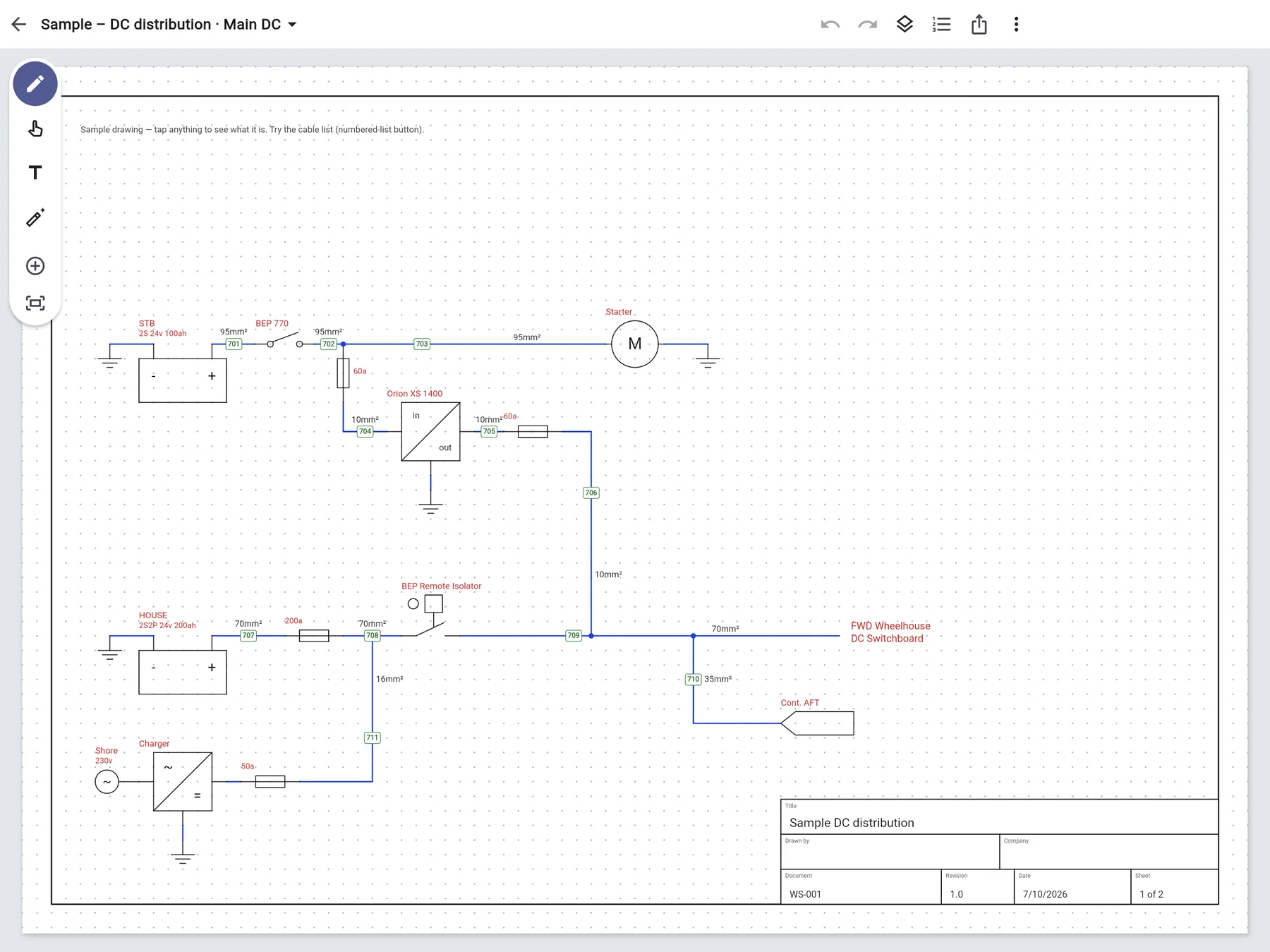
Task: Go back with the arrow button
Action: (19, 24)
